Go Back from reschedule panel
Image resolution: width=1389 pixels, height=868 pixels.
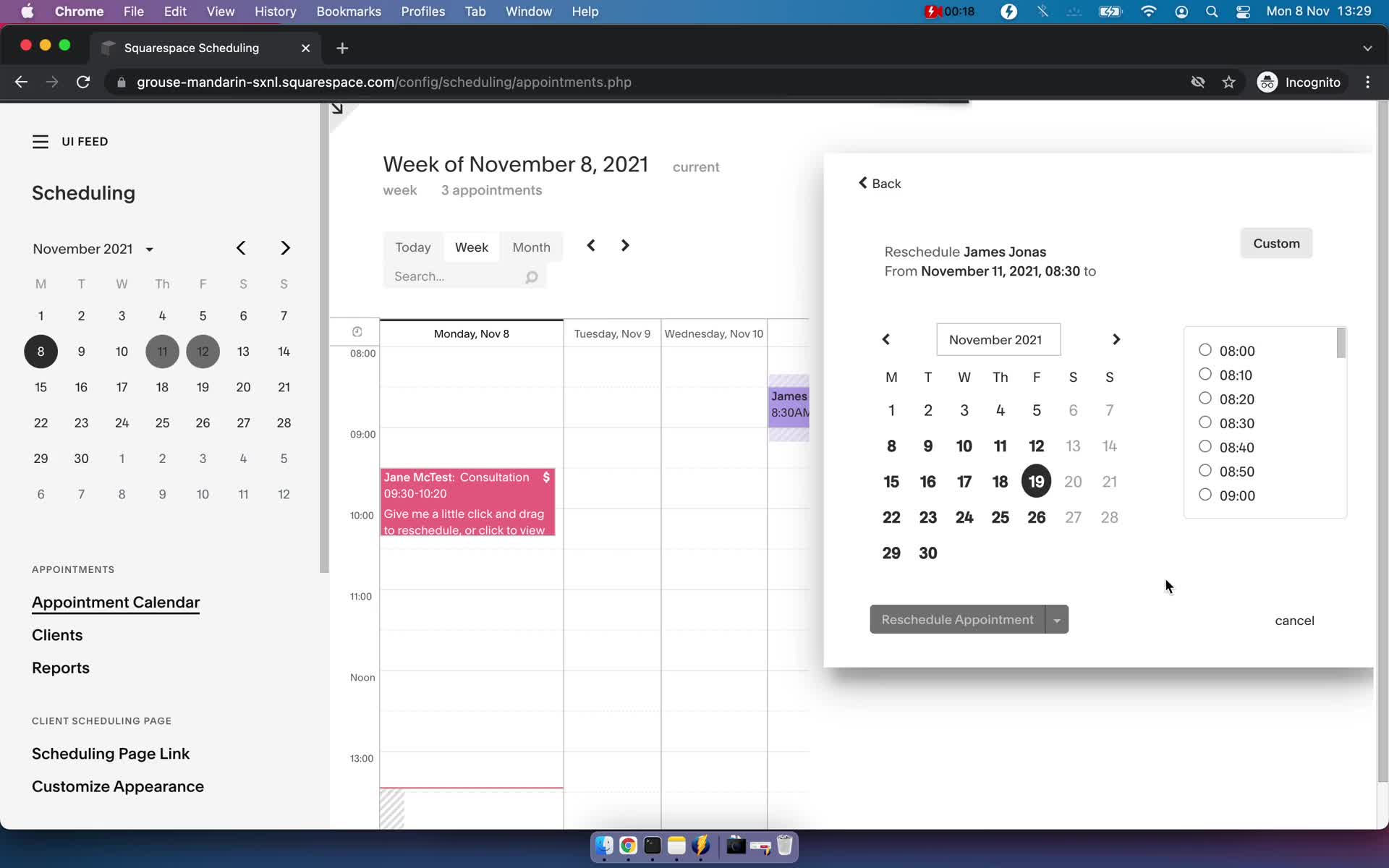tap(880, 184)
